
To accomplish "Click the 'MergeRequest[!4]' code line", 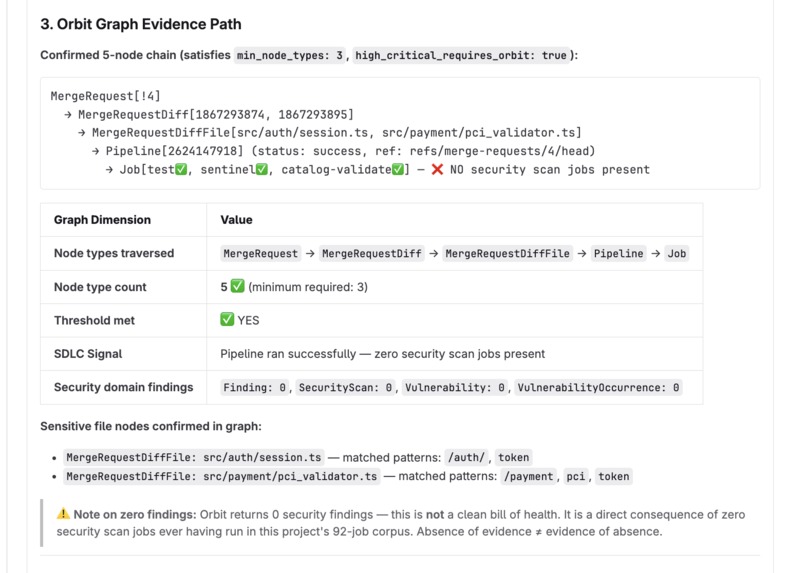I will tap(105, 96).
